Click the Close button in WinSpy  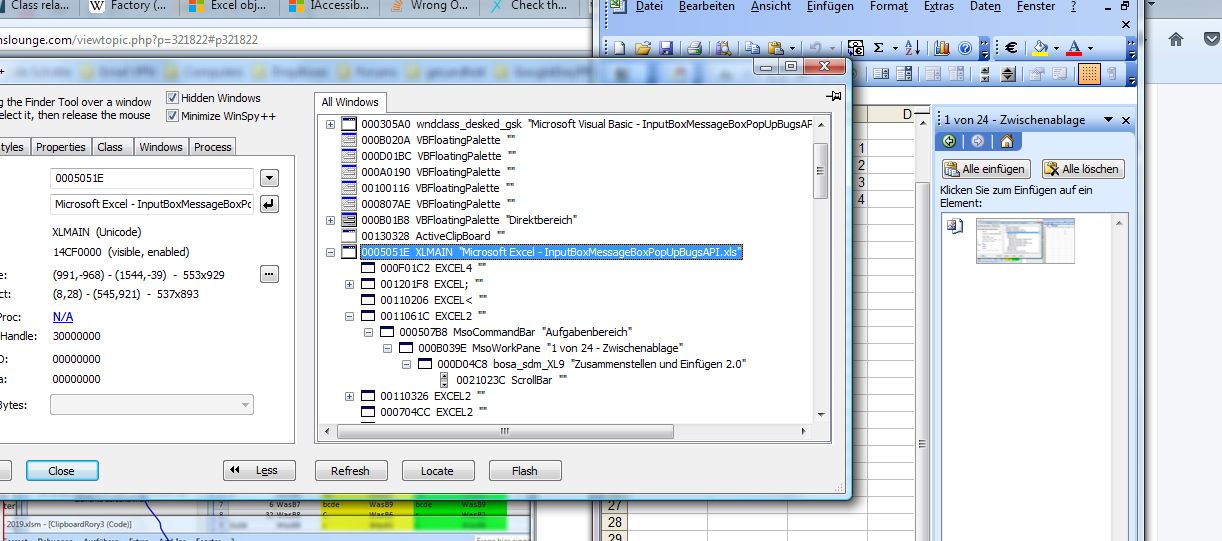tap(61, 471)
